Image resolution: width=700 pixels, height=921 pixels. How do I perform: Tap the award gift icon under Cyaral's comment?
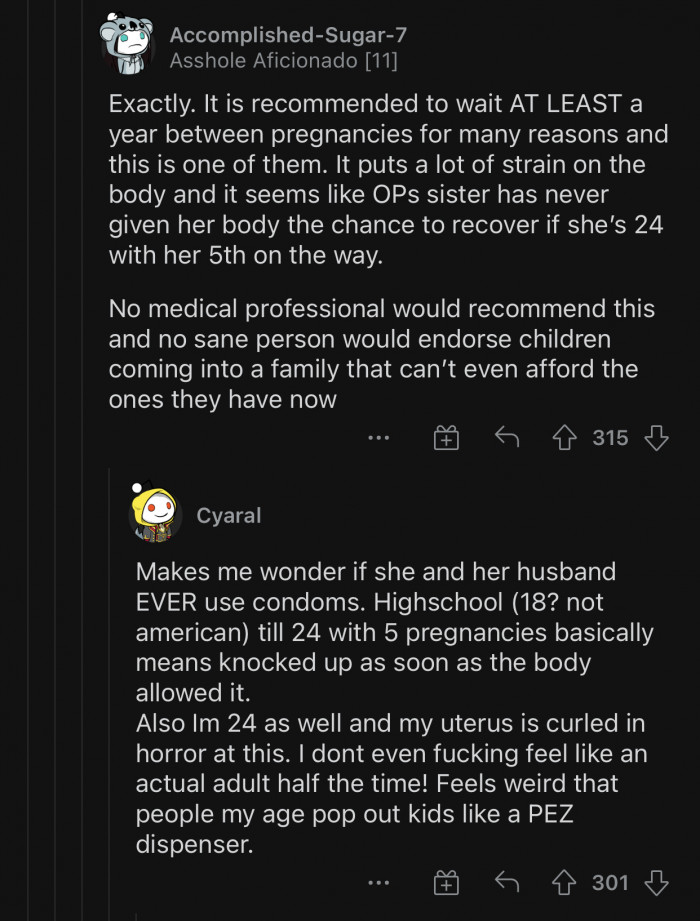pyautogui.click(x=445, y=883)
